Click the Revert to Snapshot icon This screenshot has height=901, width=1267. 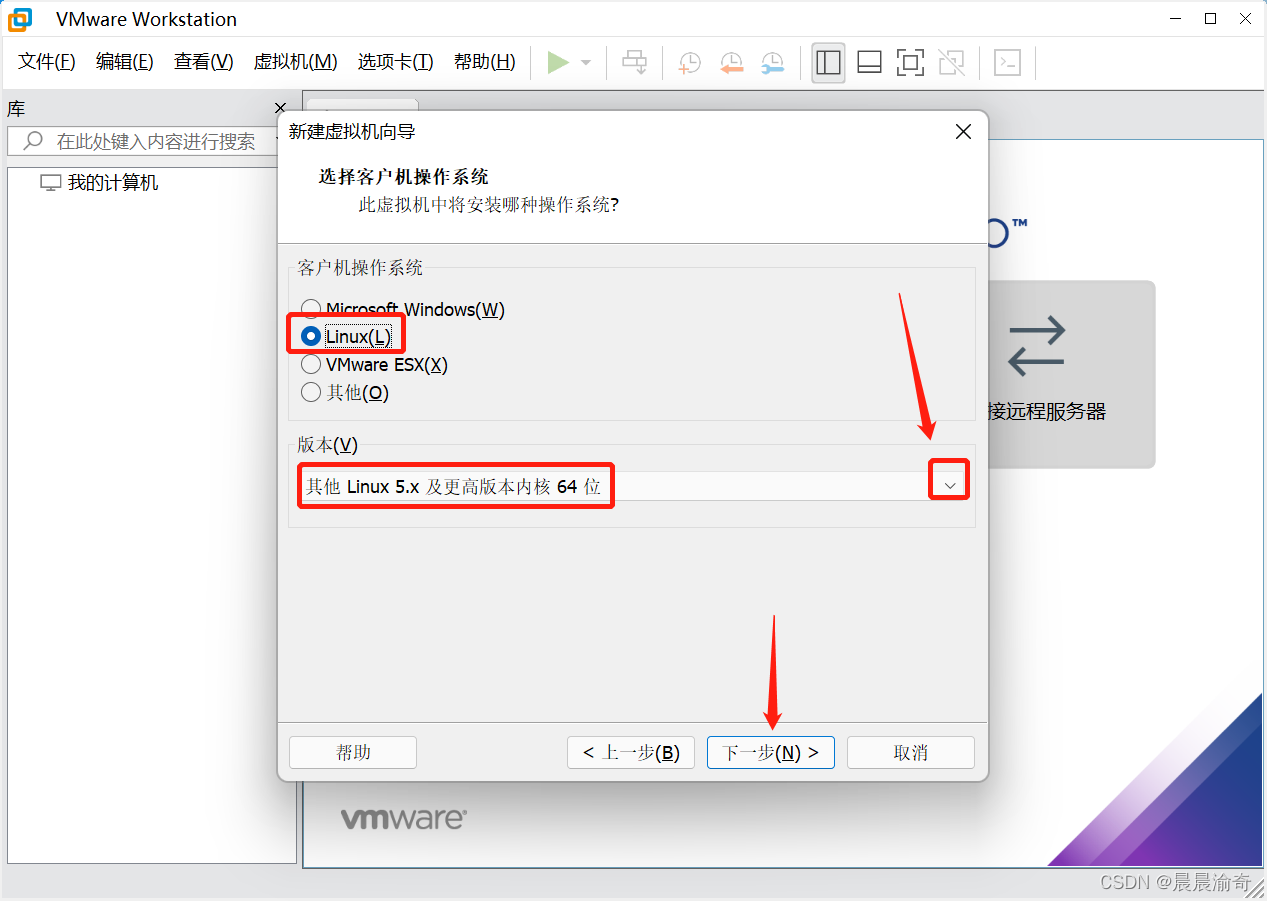(731, 63)
